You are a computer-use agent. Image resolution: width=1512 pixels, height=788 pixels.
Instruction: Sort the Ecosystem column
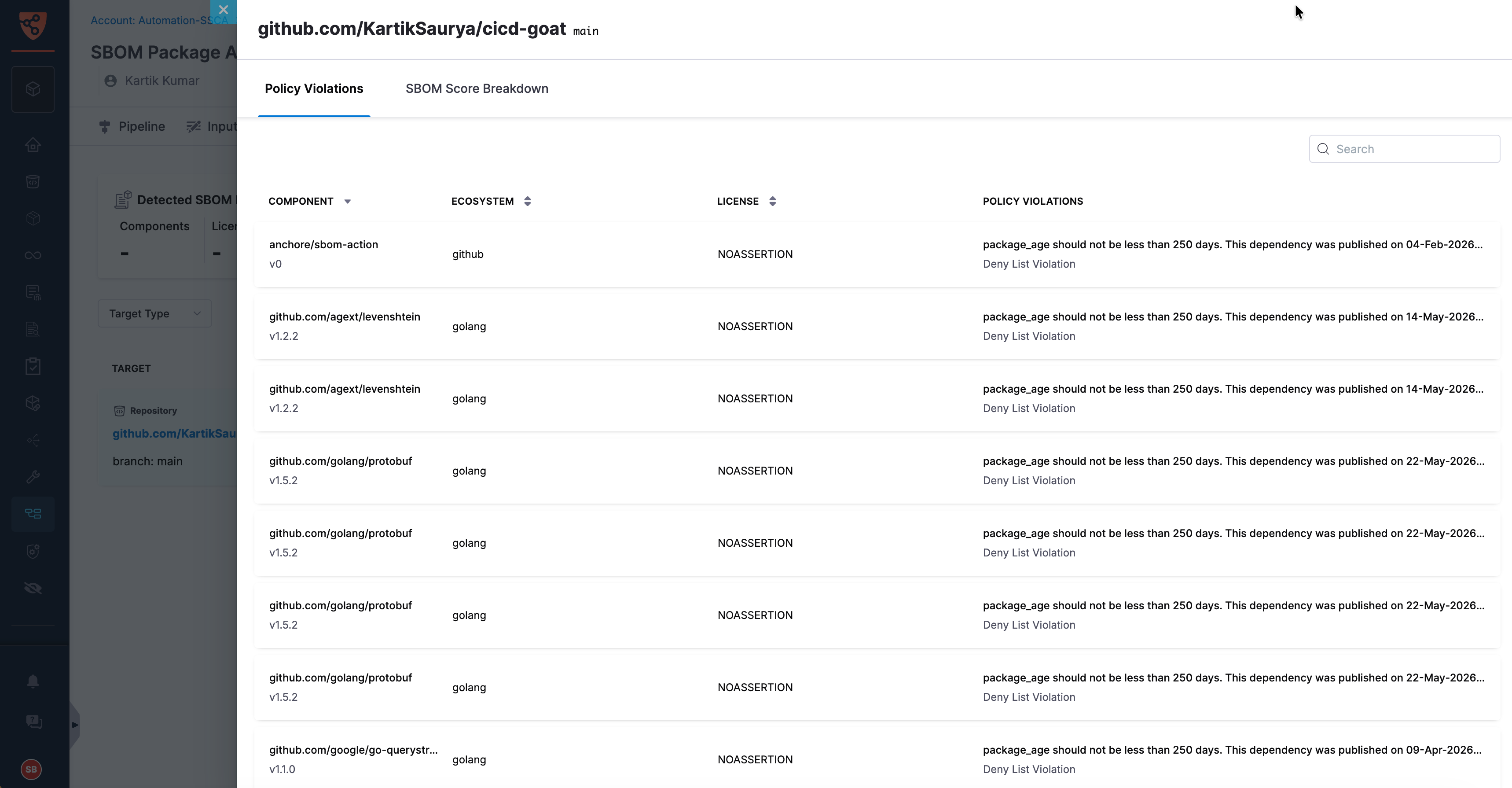point(527,202)
